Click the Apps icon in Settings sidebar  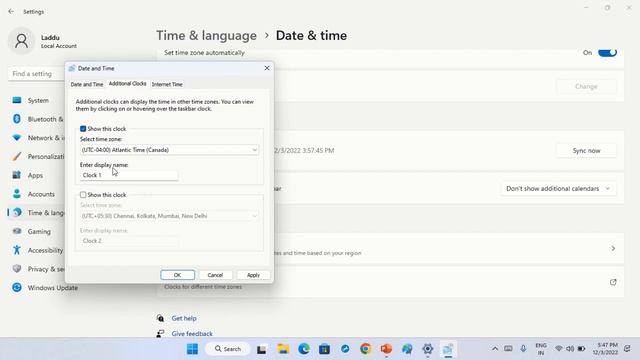tap(17, 175)
